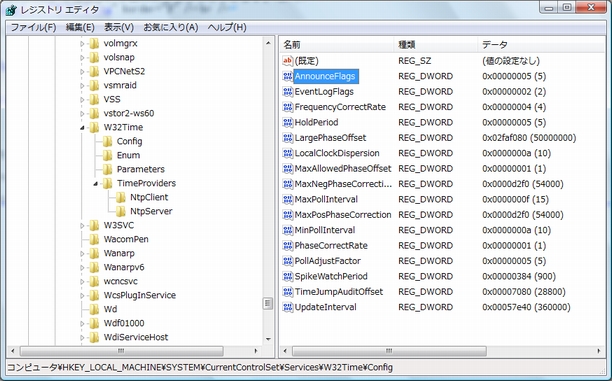Select the VPCNetS2 tree item

point(124,71)
